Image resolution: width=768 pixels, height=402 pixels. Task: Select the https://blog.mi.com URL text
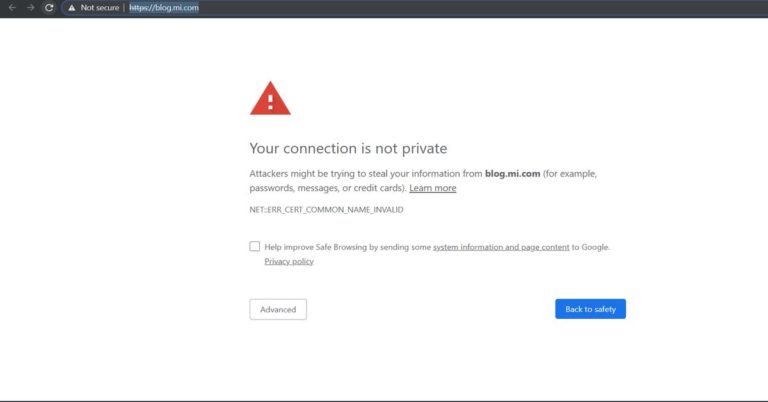pos(164,8)
